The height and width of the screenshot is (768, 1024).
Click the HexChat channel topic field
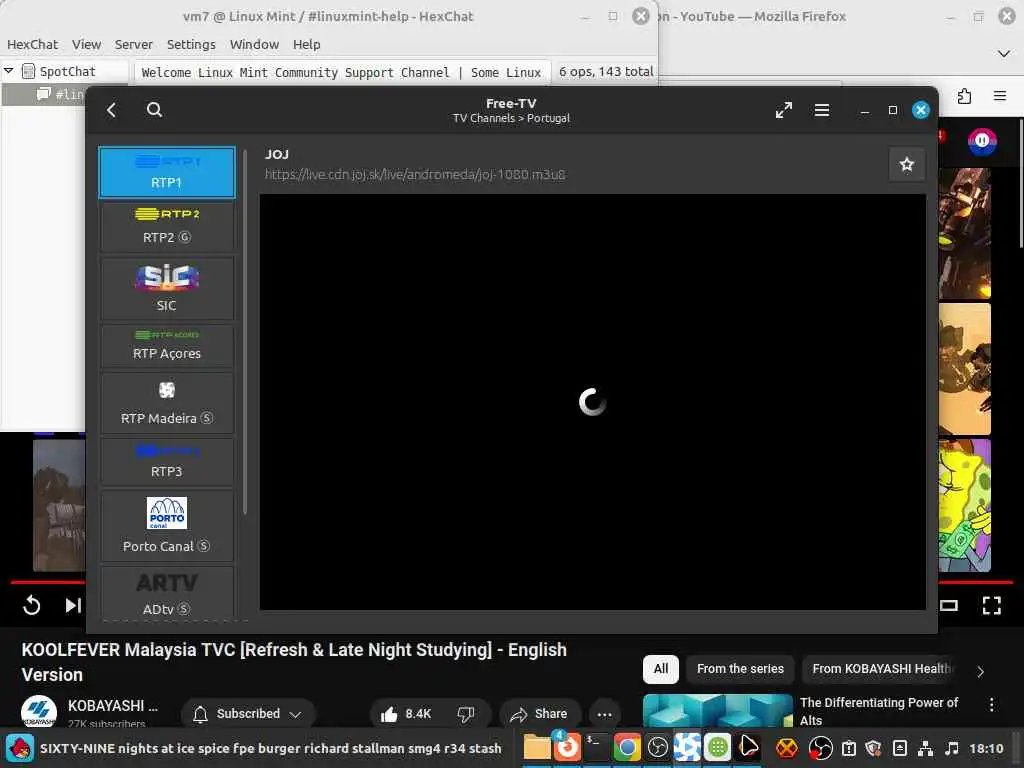(x=342, y=72)
